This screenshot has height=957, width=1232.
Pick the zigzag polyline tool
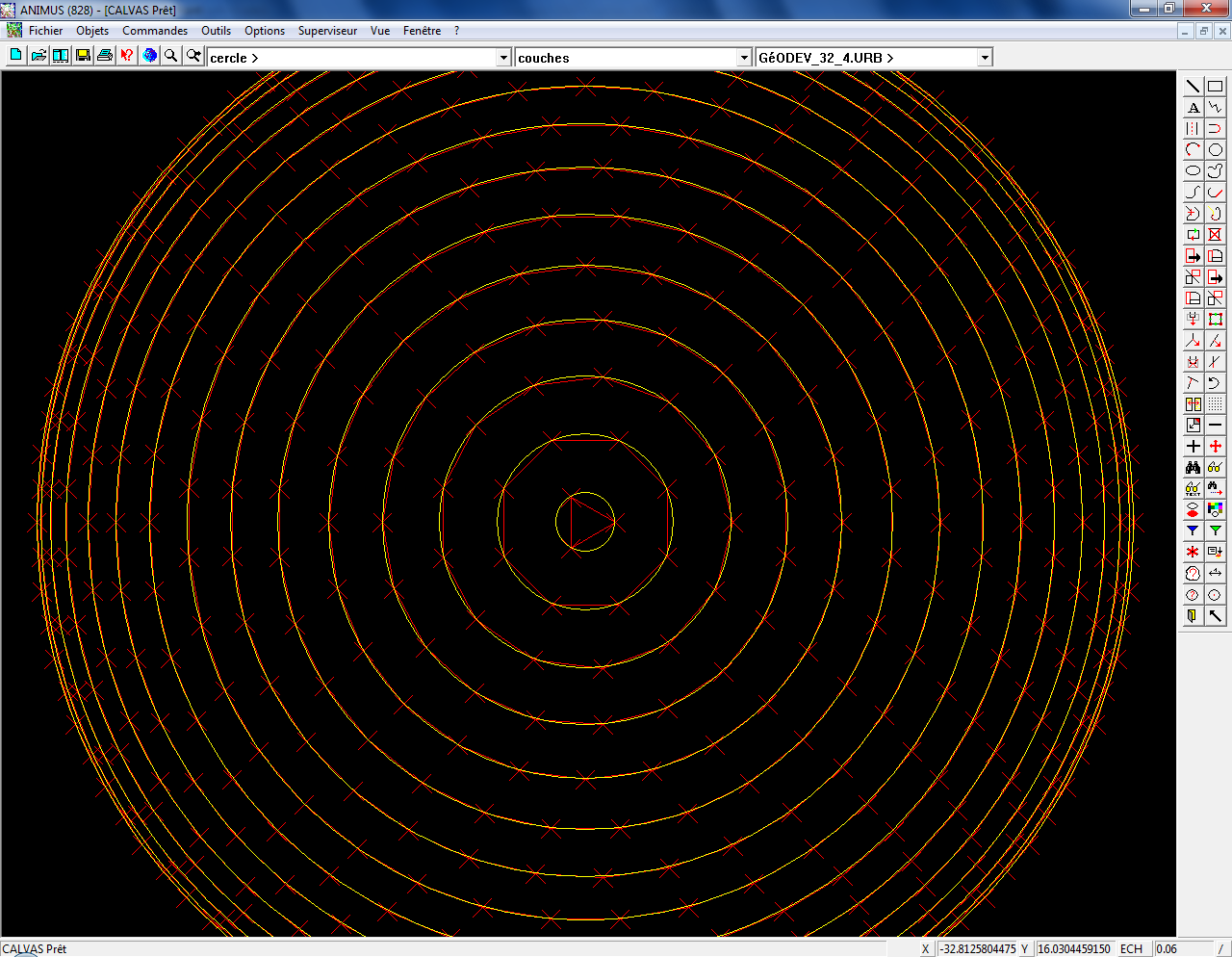[1216, 108]
